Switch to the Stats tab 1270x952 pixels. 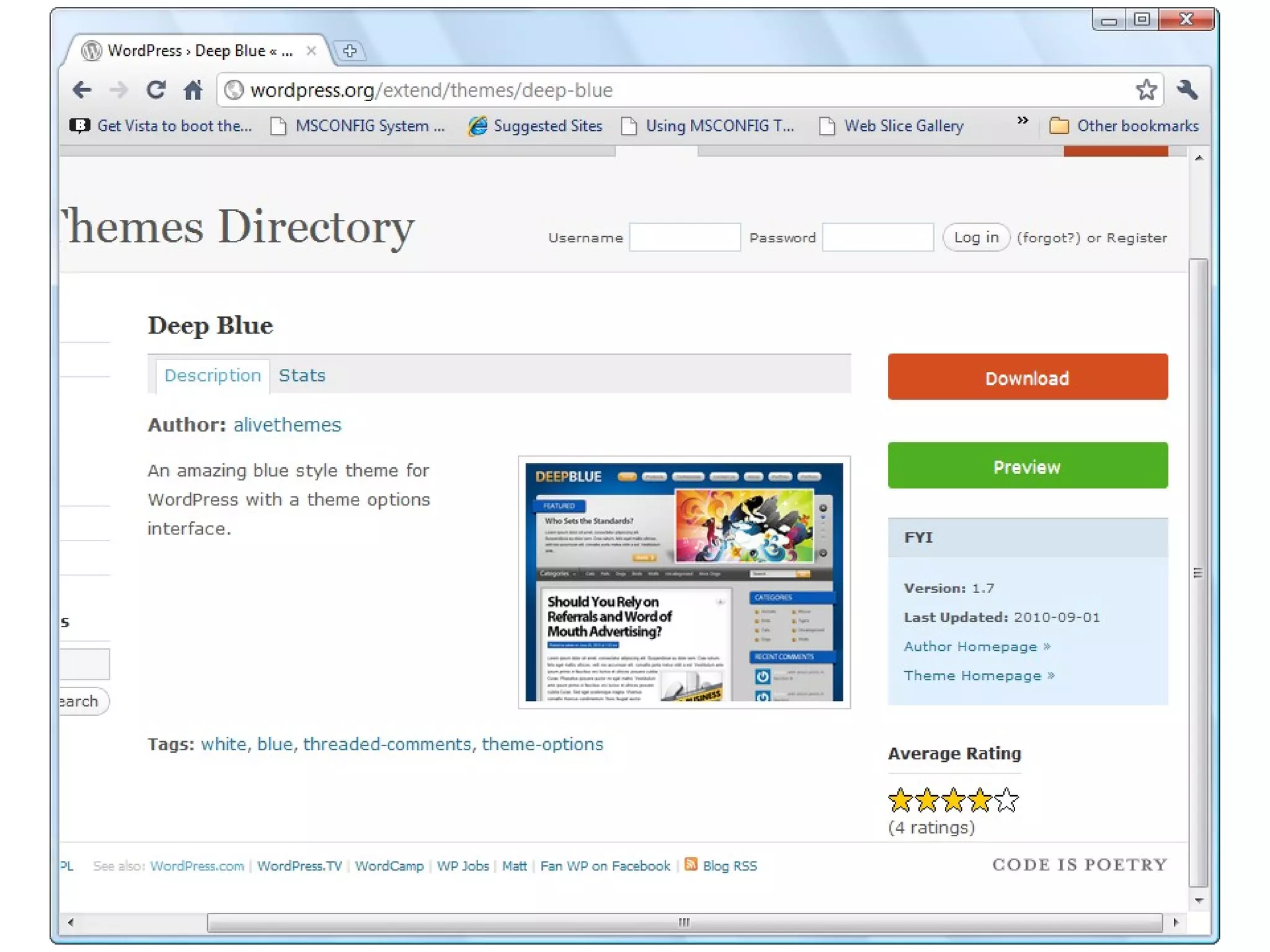(301, 376)
